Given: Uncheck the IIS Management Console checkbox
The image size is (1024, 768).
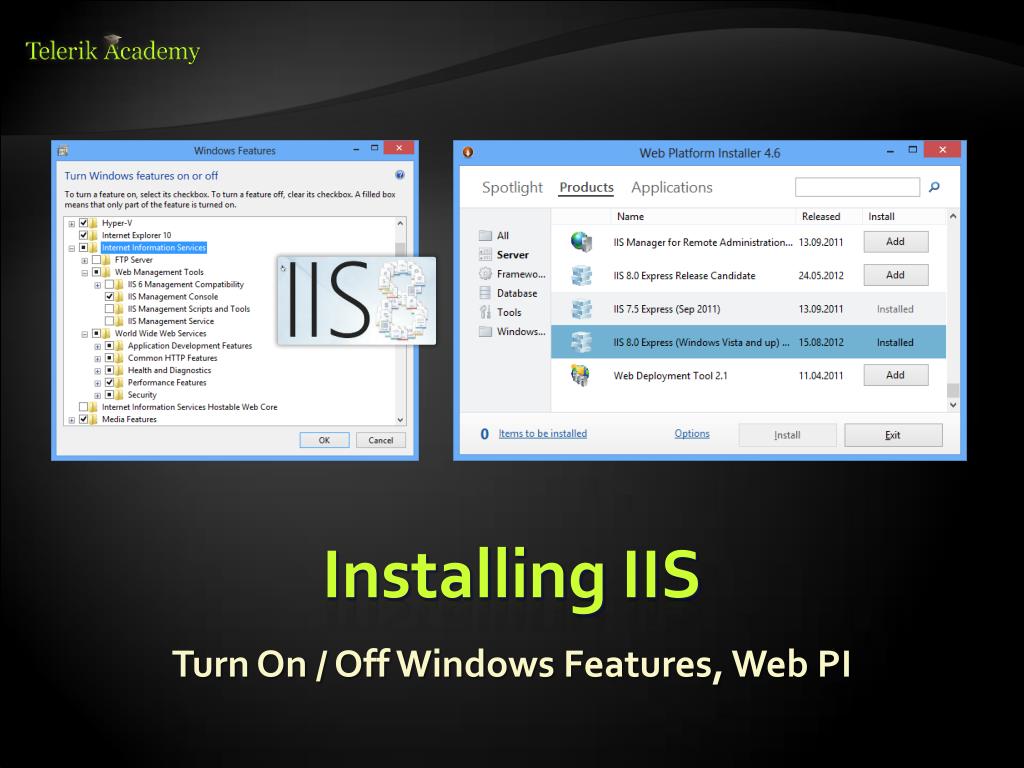Looking at the screenshot, I should (110, 296).
